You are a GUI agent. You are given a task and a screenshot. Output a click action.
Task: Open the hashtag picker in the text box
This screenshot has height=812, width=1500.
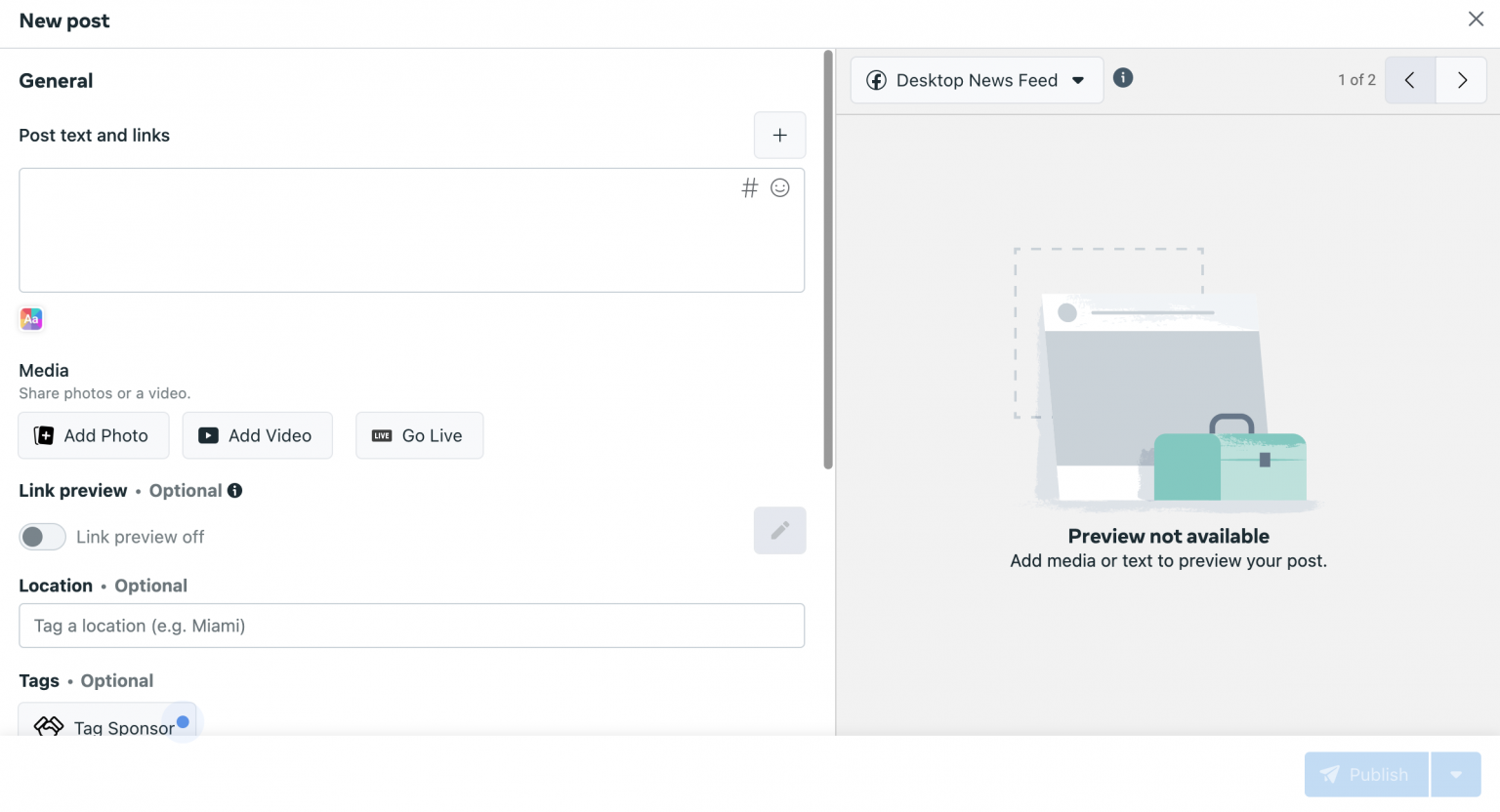[x=749, y=187]
